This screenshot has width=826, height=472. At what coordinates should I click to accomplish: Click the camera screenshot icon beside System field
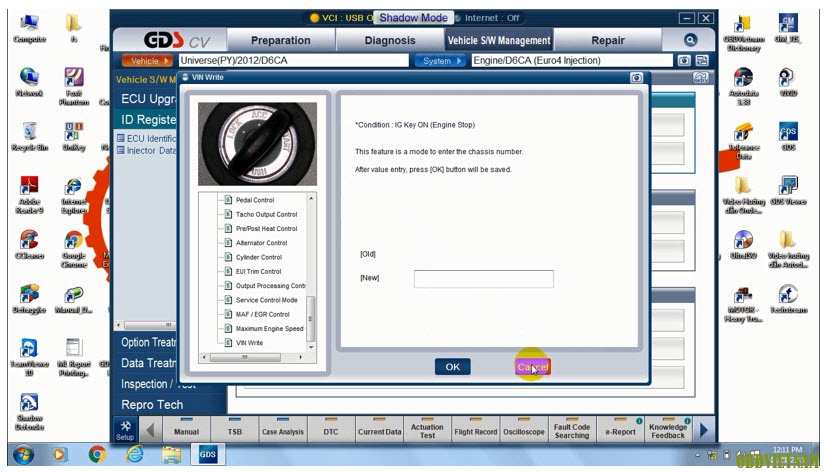click(684, 61)
